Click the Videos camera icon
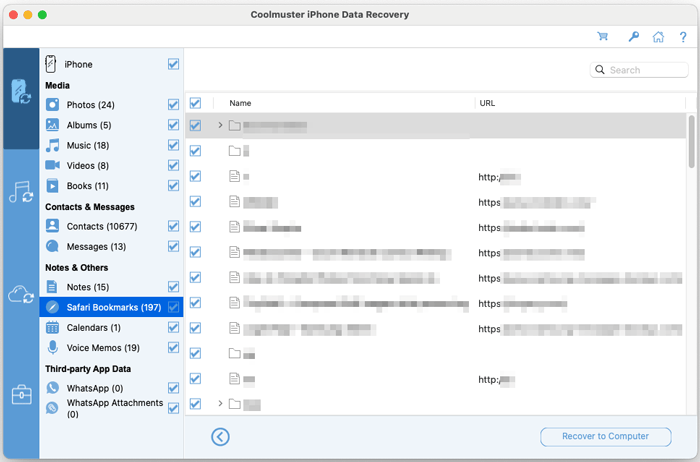 [x=52, y=165]
